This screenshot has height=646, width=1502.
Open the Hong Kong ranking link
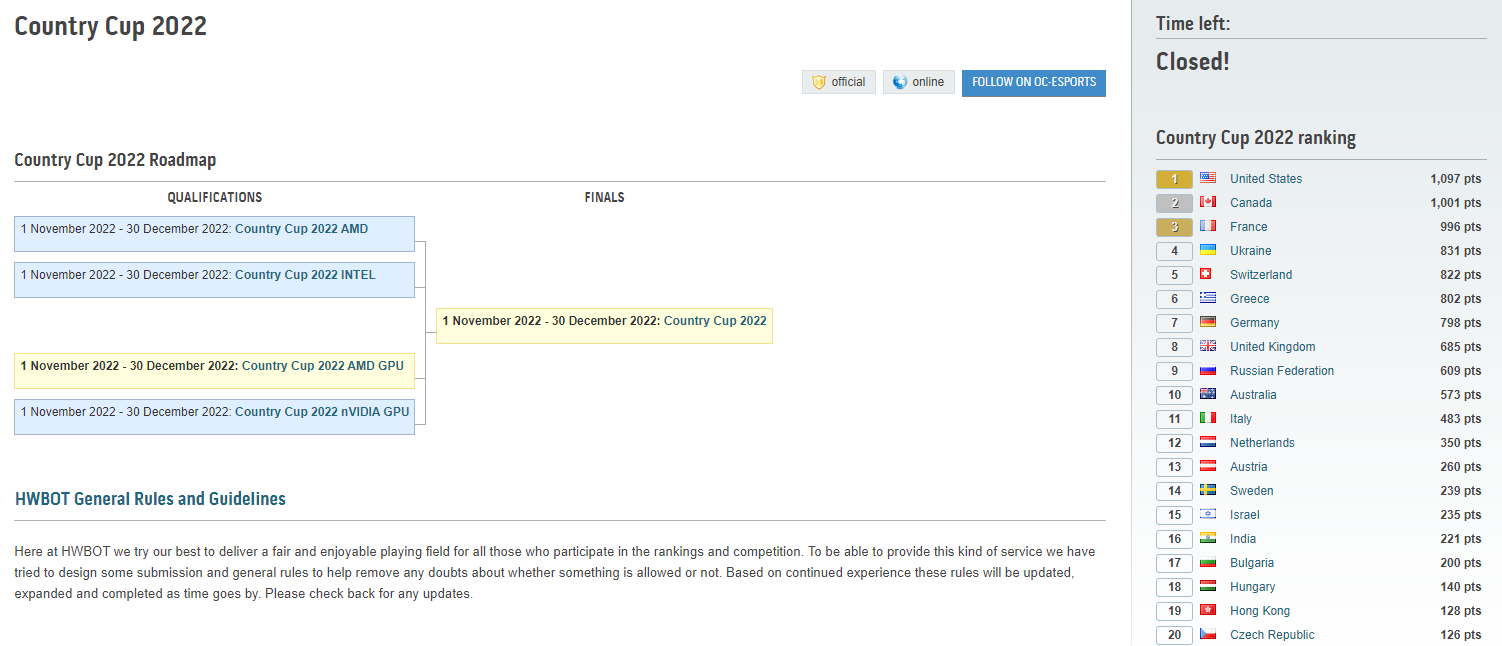coord(1260,611)
